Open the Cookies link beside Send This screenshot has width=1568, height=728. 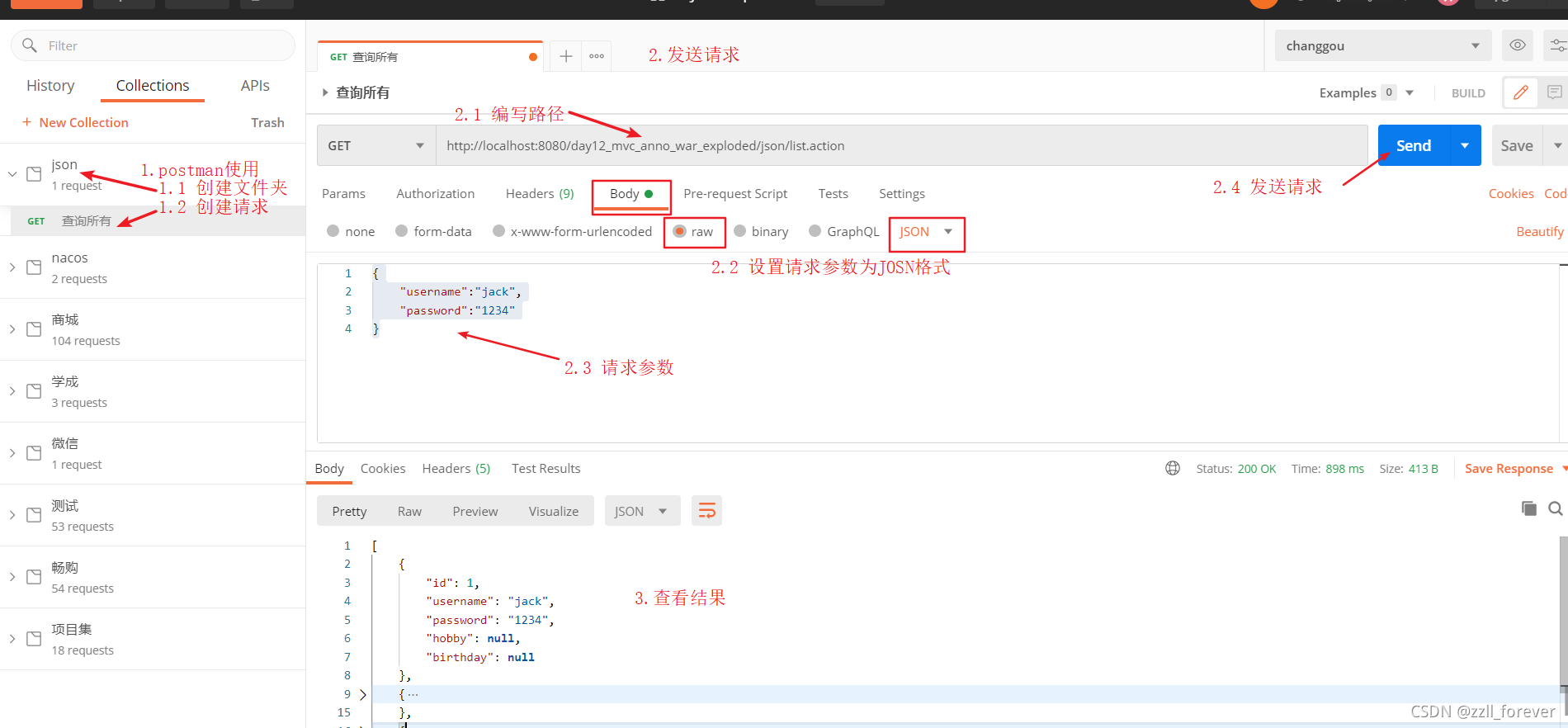coord(1511,193)
